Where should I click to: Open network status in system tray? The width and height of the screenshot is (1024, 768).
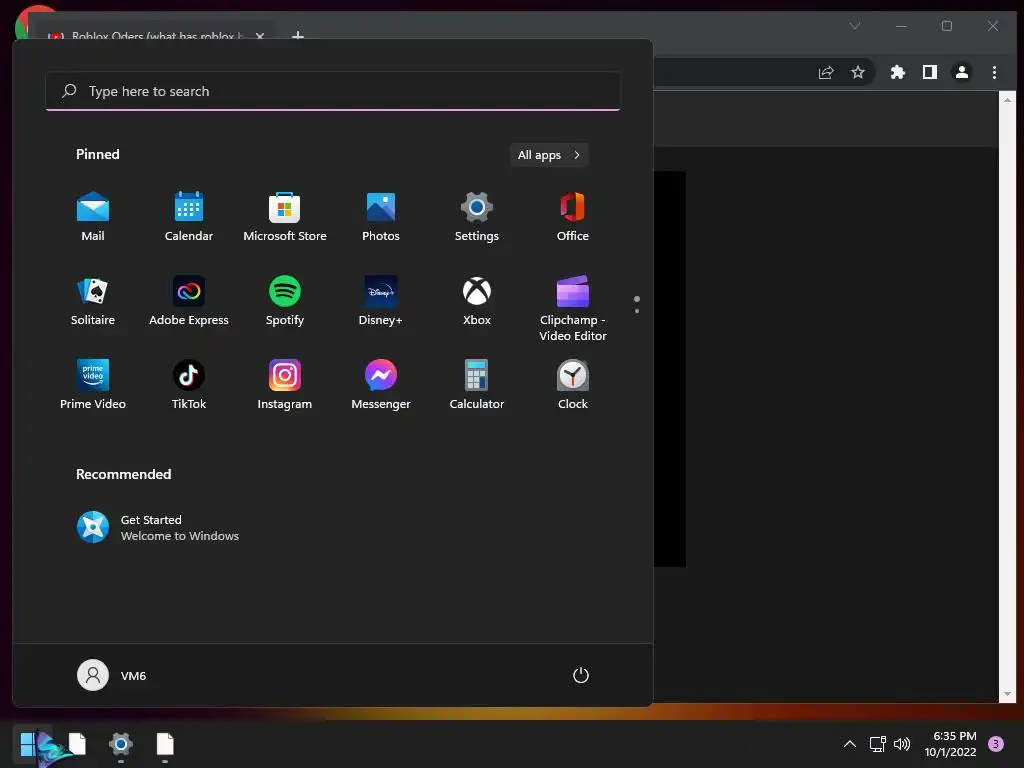(877, 744)
